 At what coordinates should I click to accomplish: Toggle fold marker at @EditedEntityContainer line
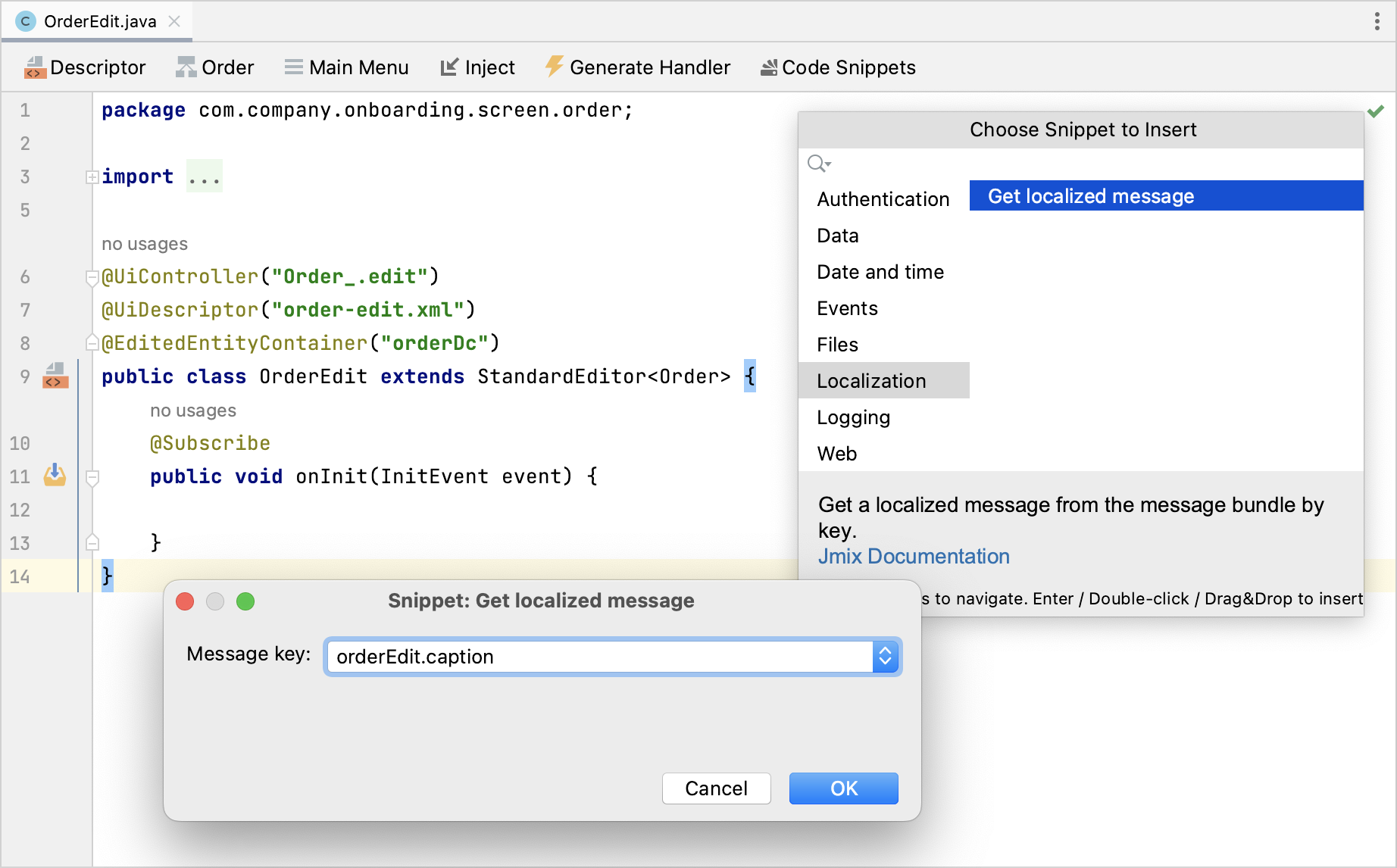point(92,343)
